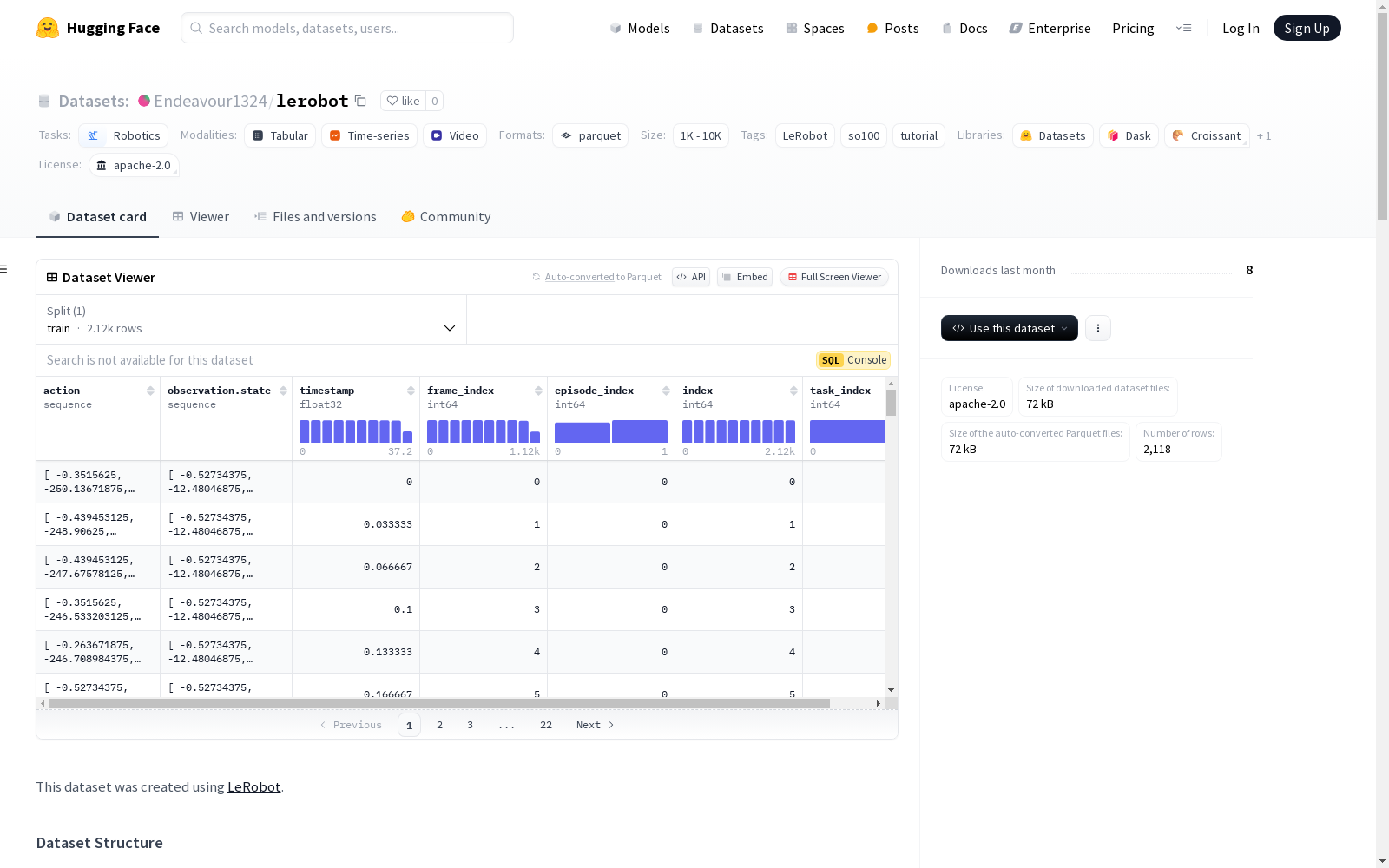Click the table's vertical scrollbar thumb
Screen dimensions: 1389x868
coord(891,403)
